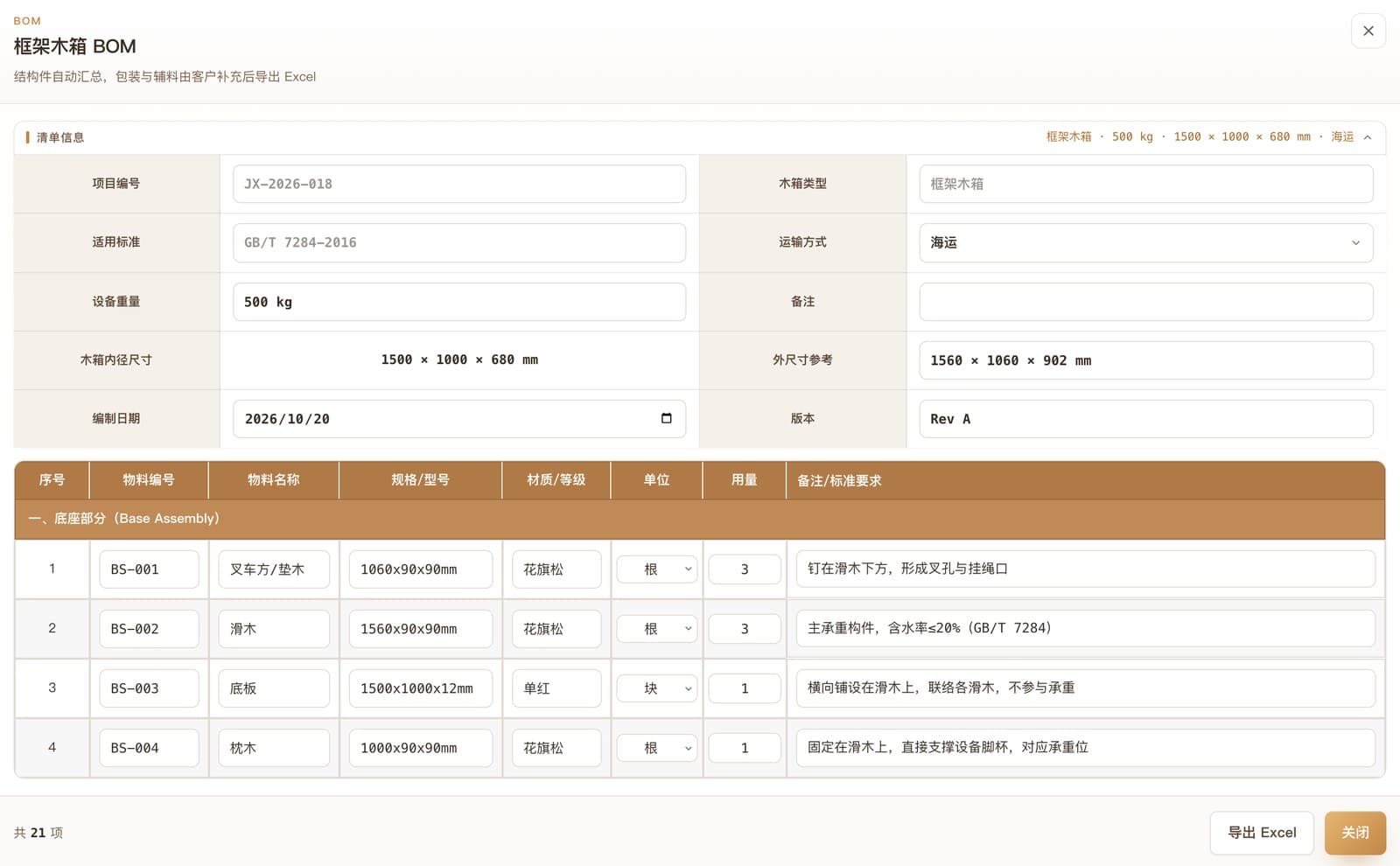Edit the 外尺寸参考 field

pos(1145,360)
